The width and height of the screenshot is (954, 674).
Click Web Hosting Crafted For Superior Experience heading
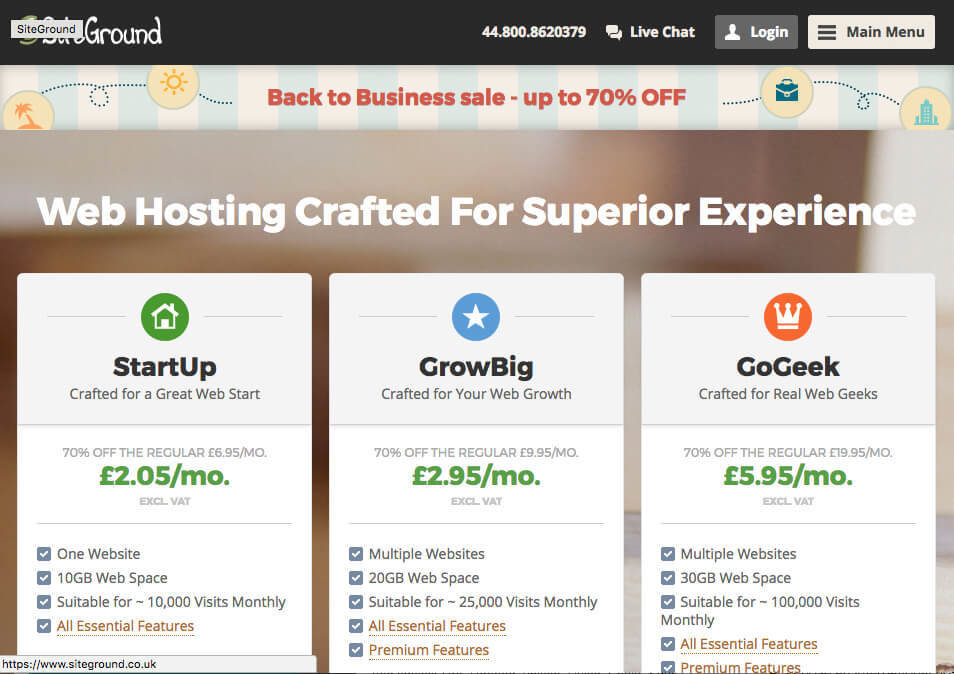476,212
